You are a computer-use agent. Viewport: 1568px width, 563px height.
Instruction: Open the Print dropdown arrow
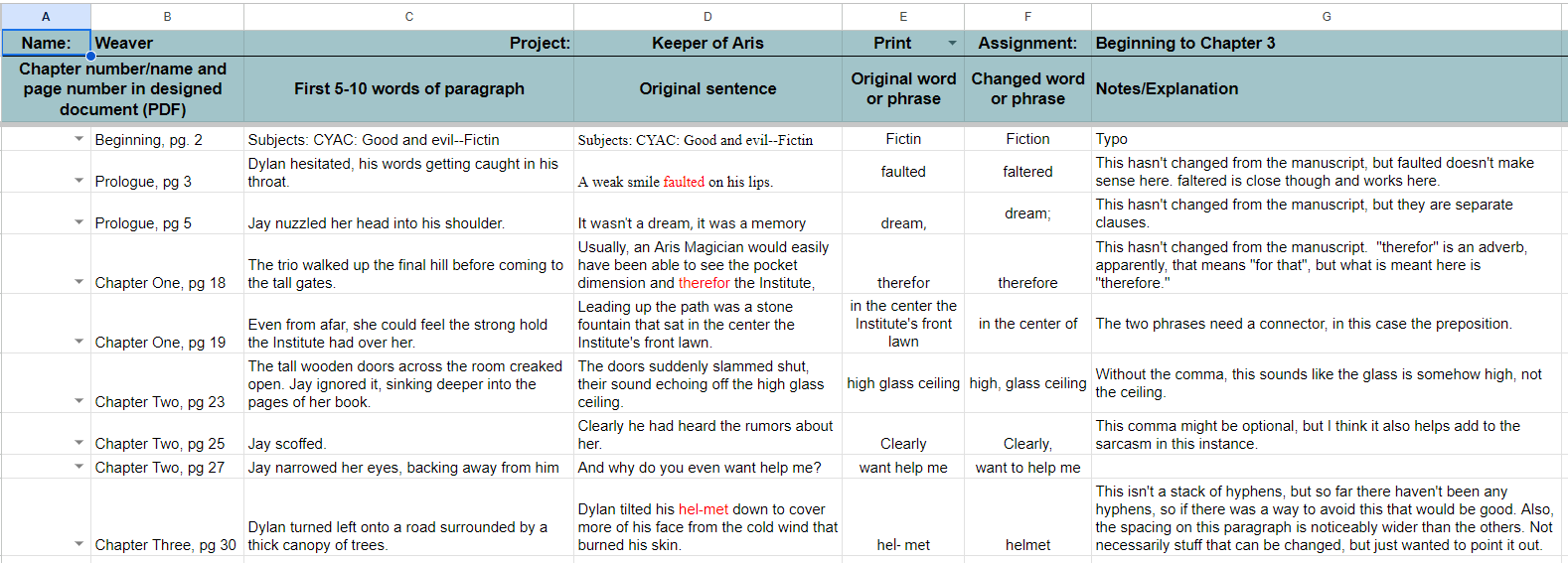[x=952, y=44]
